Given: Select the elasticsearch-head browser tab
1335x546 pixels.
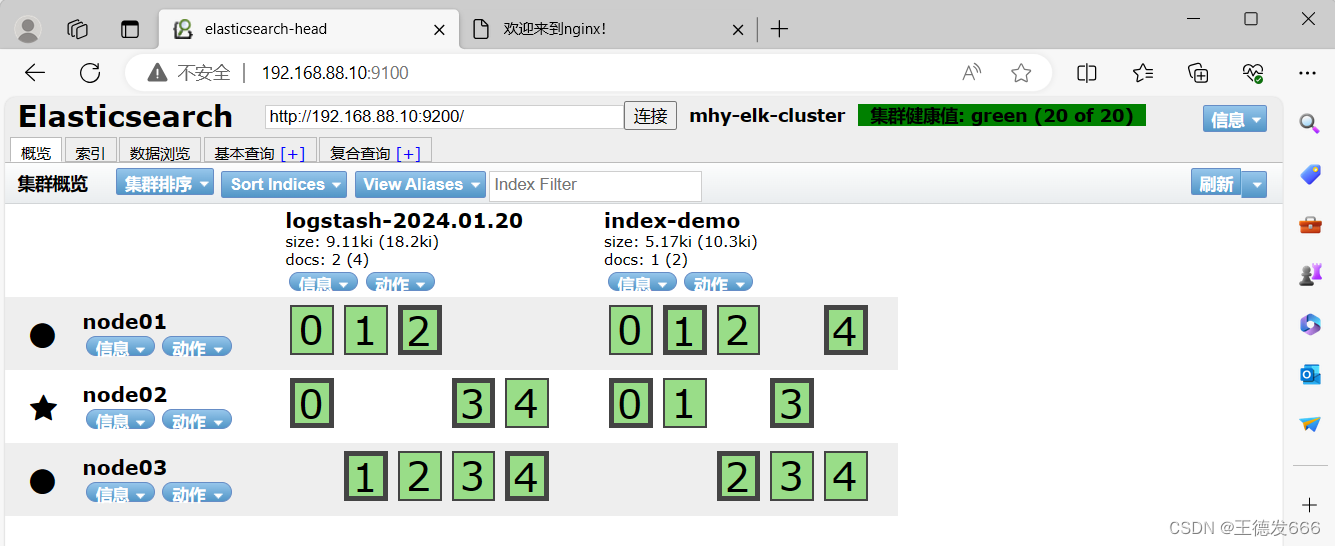Looking at the screenshot, I should (x=309, y=29).
